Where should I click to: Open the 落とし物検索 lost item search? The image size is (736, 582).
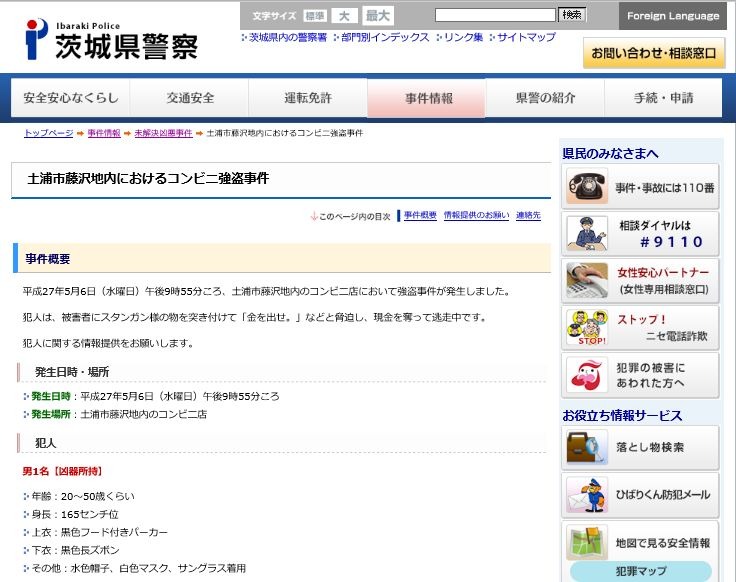tap(640, 447)
